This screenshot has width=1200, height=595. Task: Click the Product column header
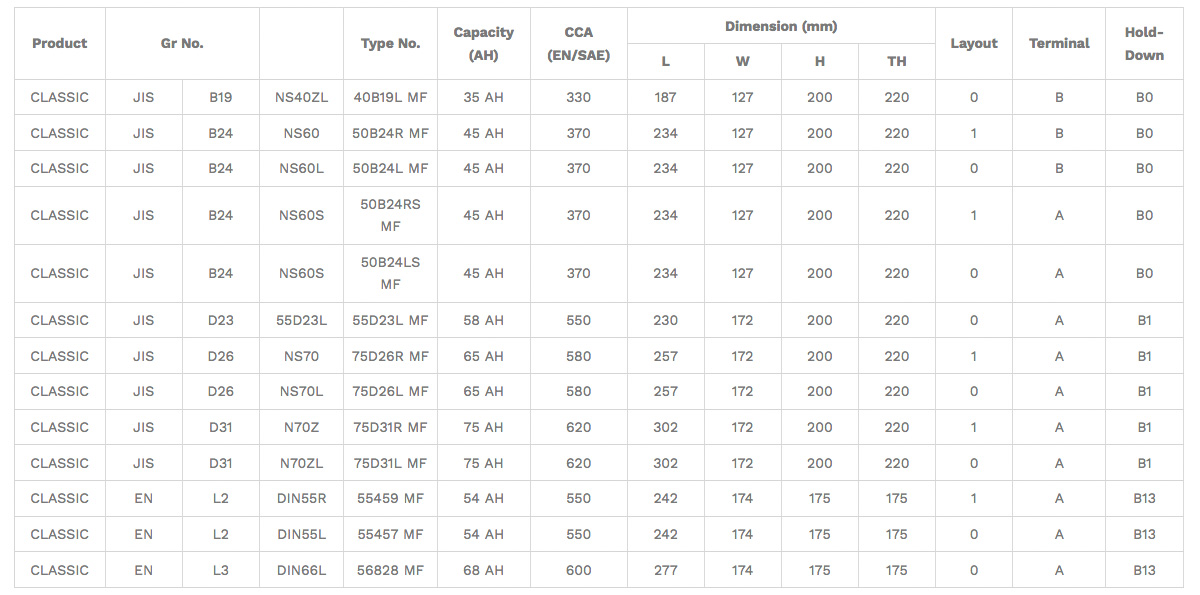(59, 43)
